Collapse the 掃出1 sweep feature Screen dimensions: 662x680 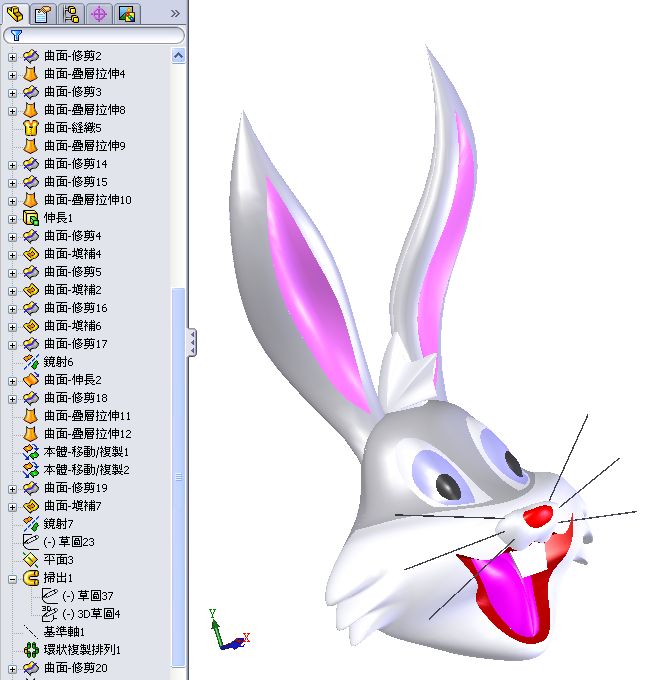click(x=12, y=579)
